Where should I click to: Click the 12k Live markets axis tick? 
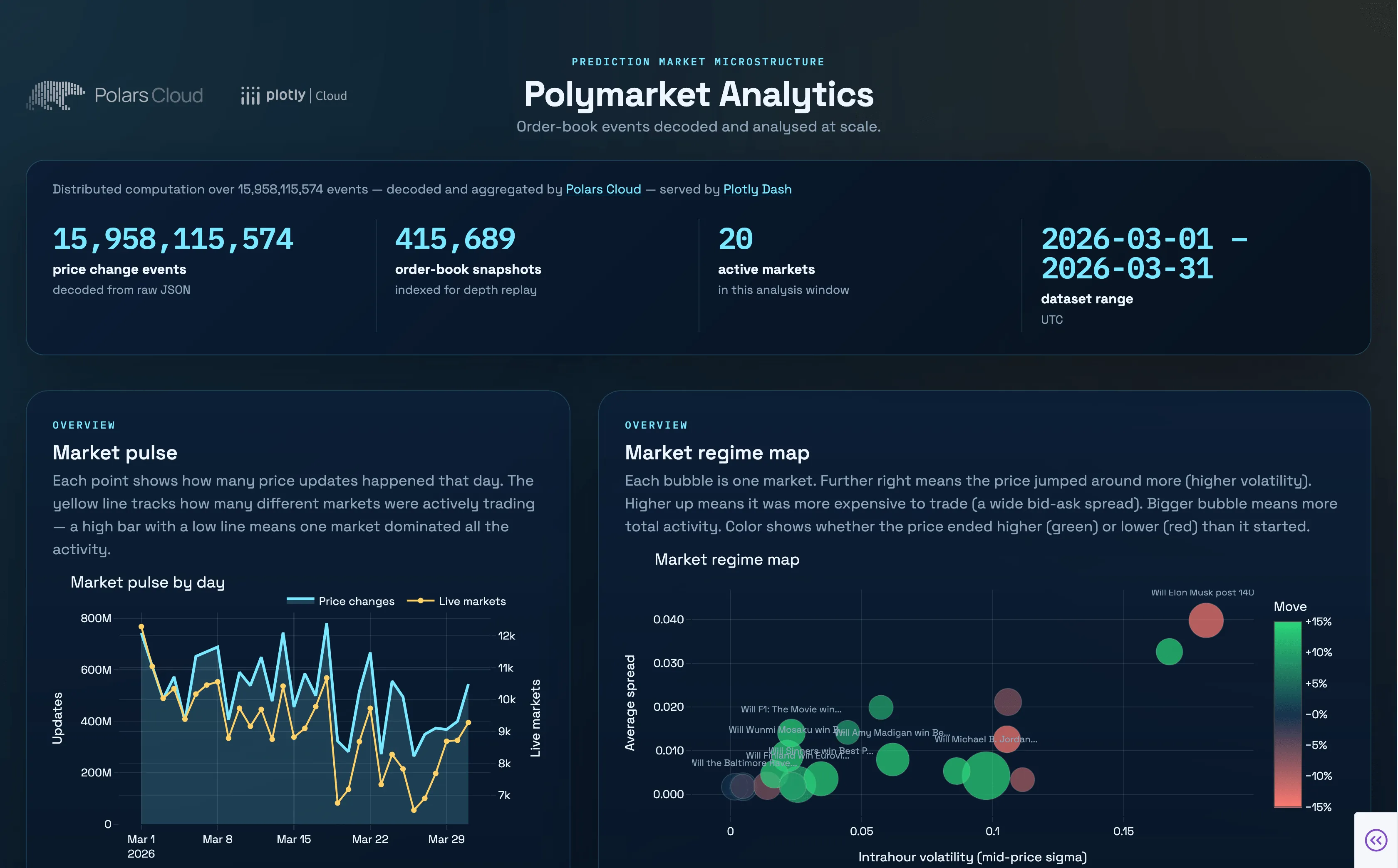[x=506, y=636]
